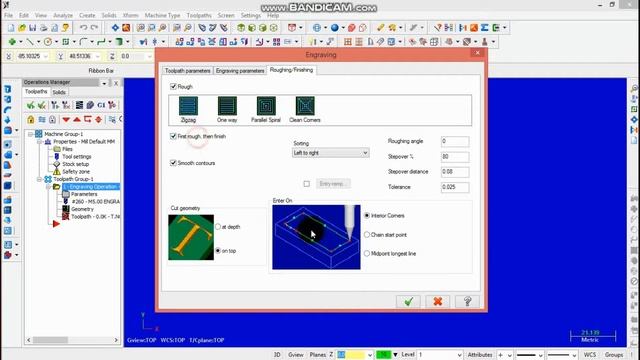Click the Backplot striped icon in Operations Manager
This screenshot has height=360, width=640.
coord(79,105)
